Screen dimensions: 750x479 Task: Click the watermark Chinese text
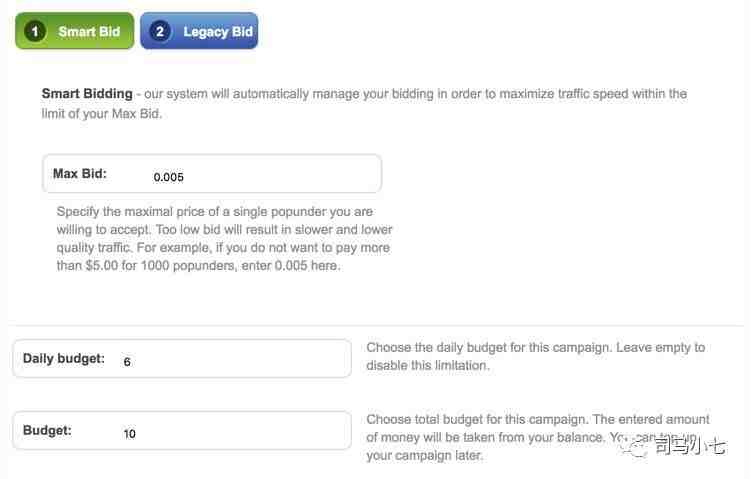pos(690,446)
